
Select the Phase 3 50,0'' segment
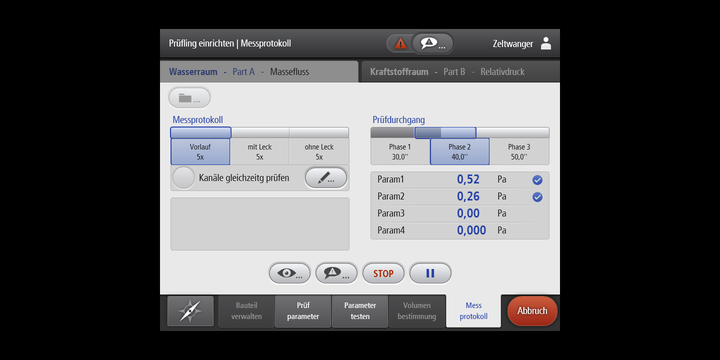519,152
